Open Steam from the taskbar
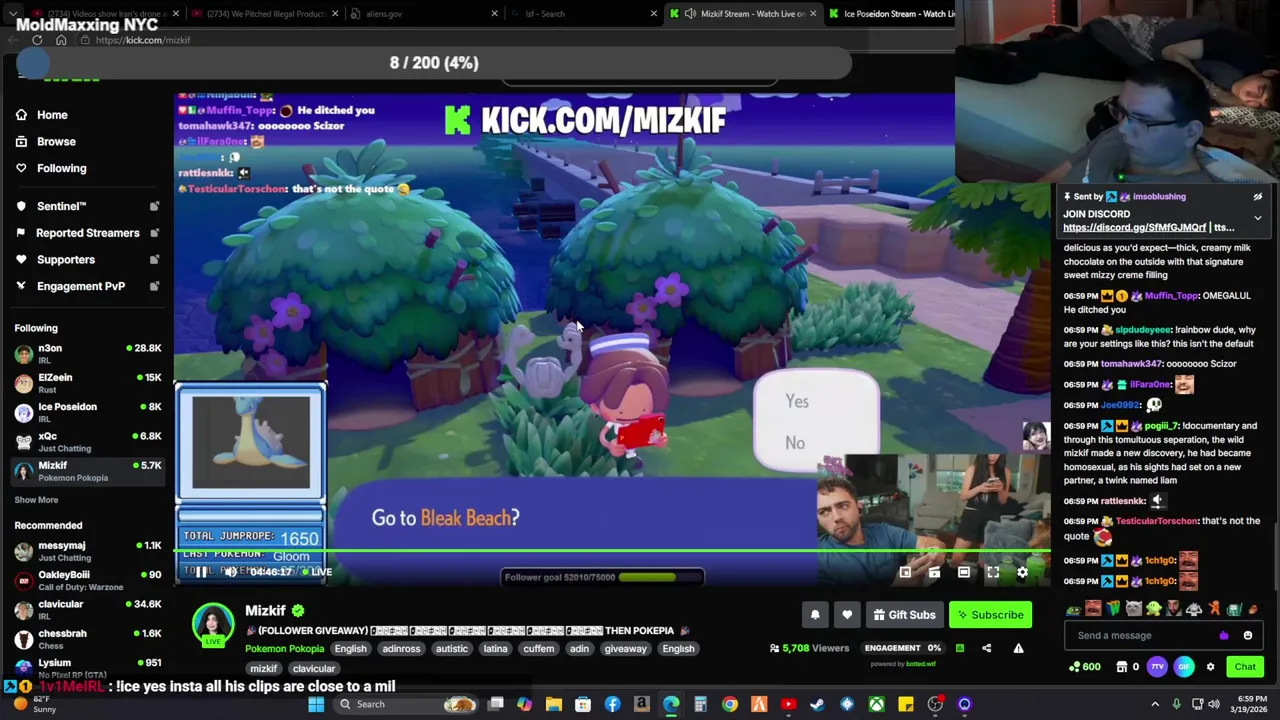This screenshot has width=1280, height=720. (x=818, y=704)
